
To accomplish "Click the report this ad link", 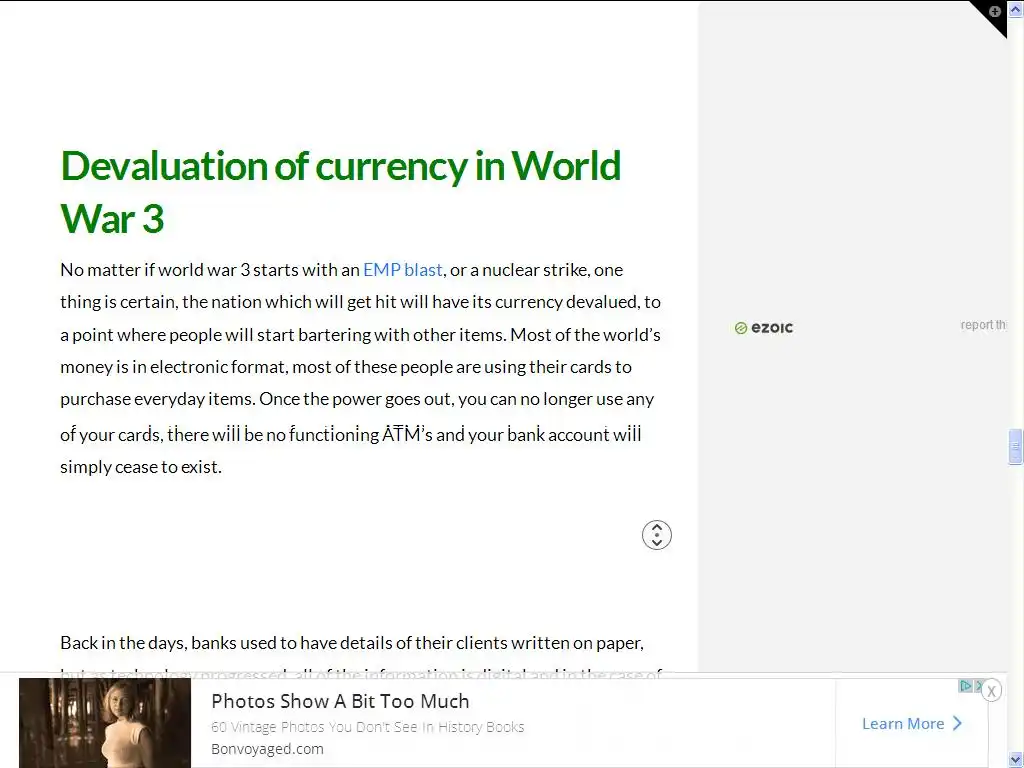I will coord(983,325).
